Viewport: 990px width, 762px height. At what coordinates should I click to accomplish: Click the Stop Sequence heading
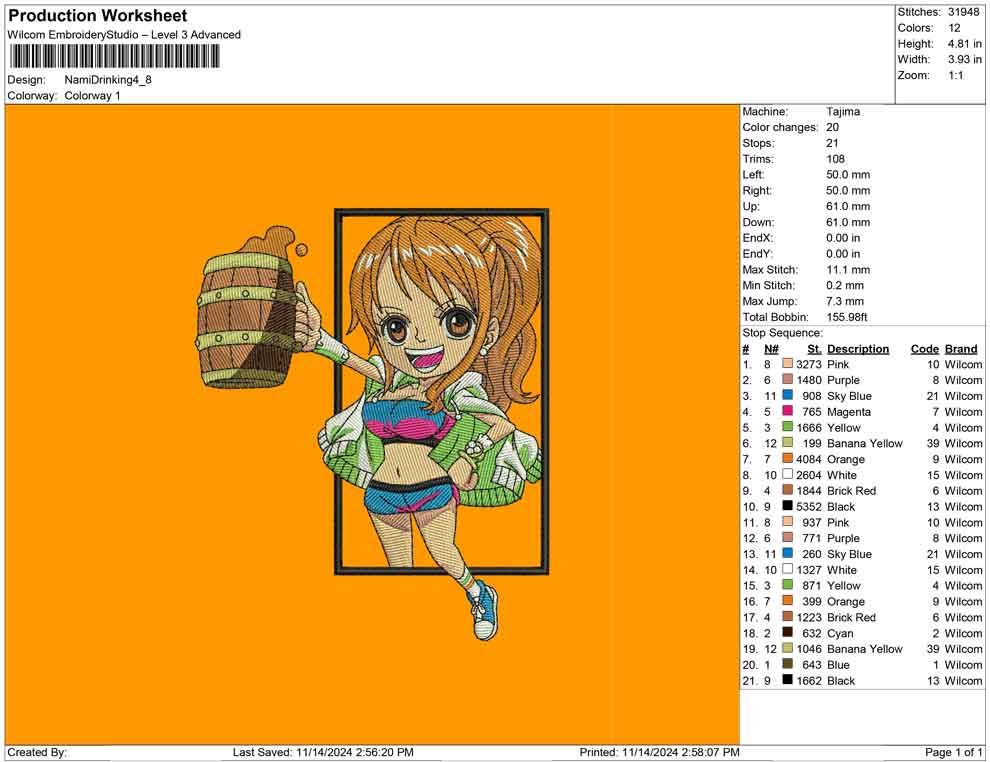[782, 333]
